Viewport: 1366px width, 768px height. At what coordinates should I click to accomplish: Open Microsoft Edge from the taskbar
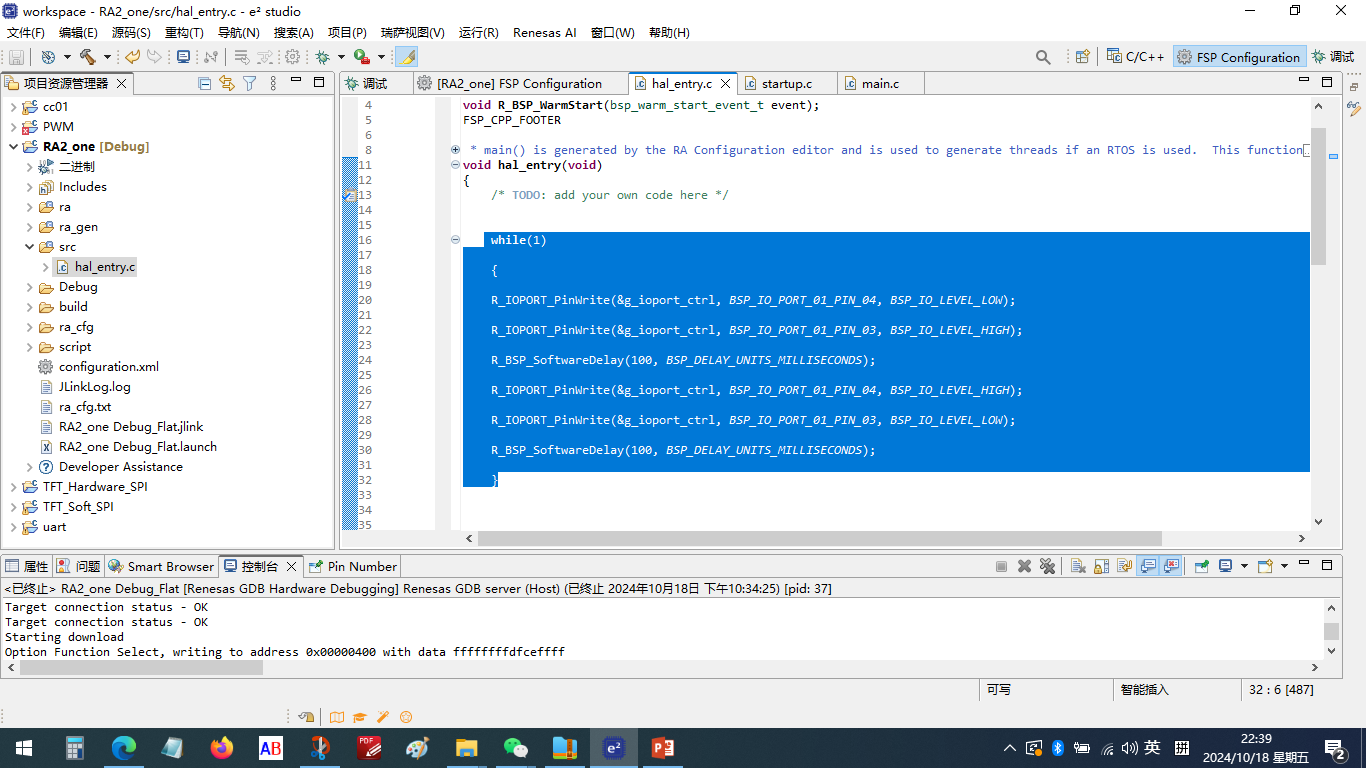click(124, 748)
